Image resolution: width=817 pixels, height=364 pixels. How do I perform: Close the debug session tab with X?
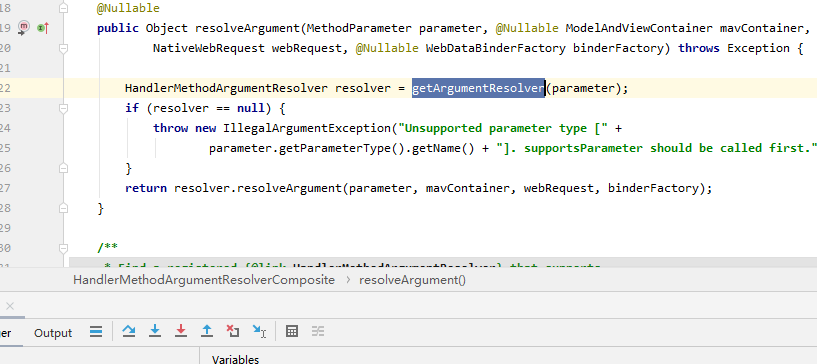tap(10, 306)
